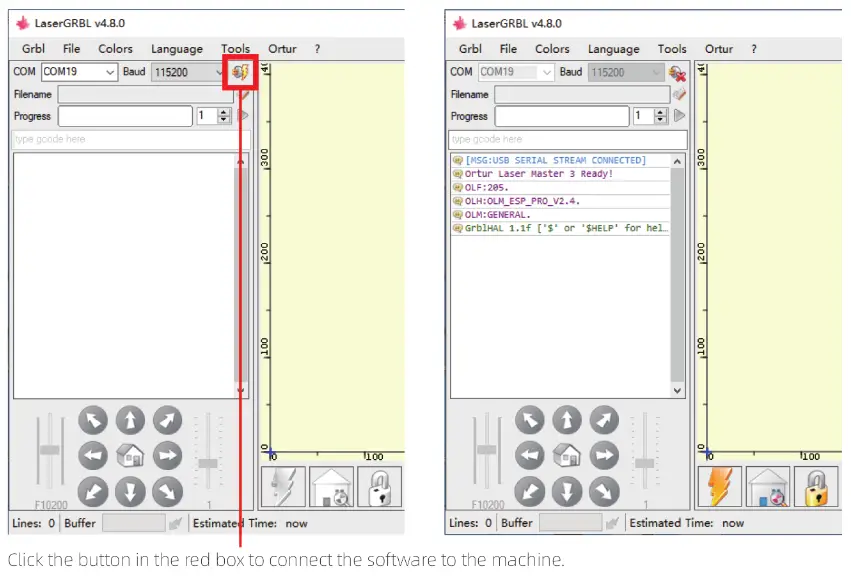The image size is (851, 582).
Task: Increment pass count stepper in right window
Action: (661, 112)
